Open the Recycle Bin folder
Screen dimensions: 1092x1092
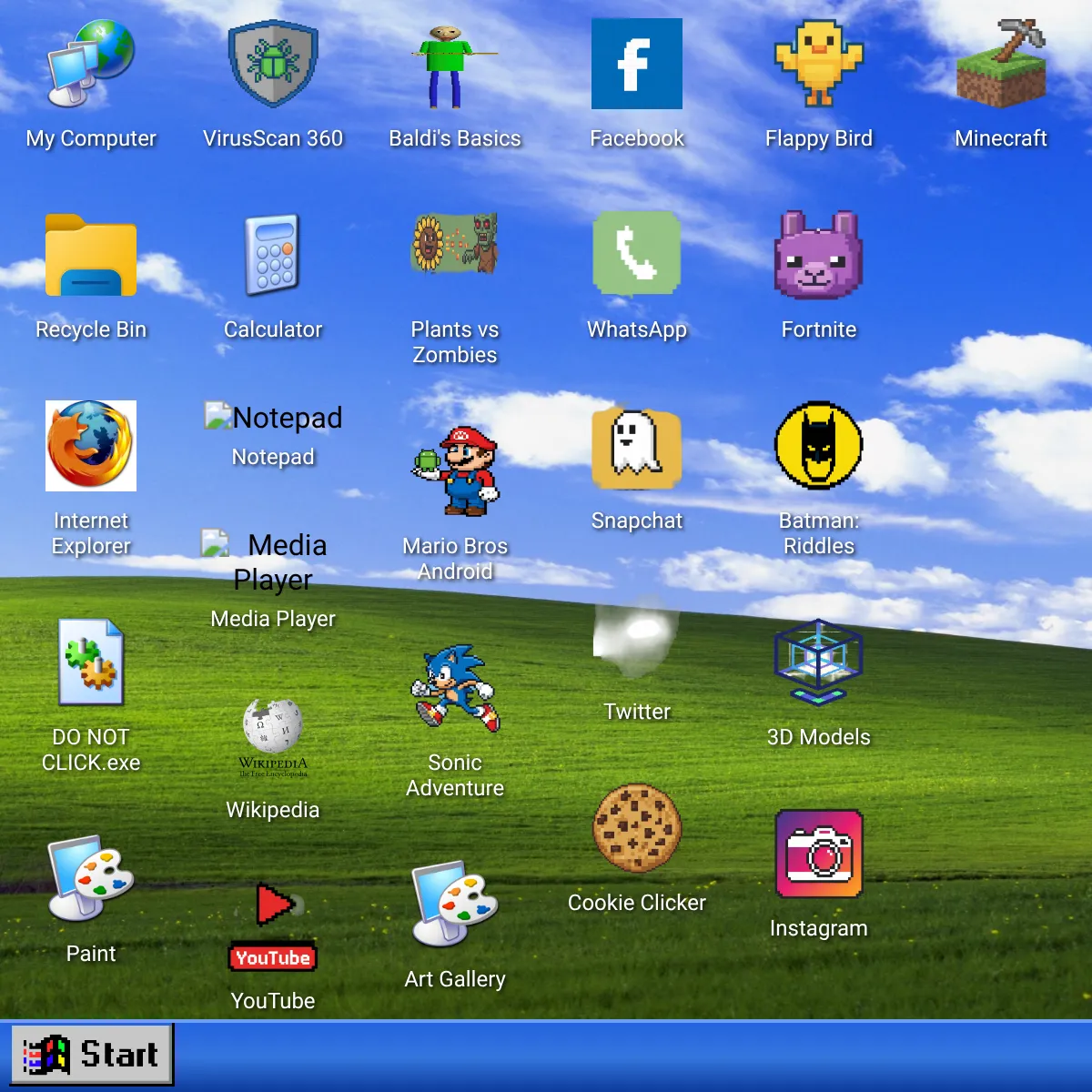click(91, 255)
